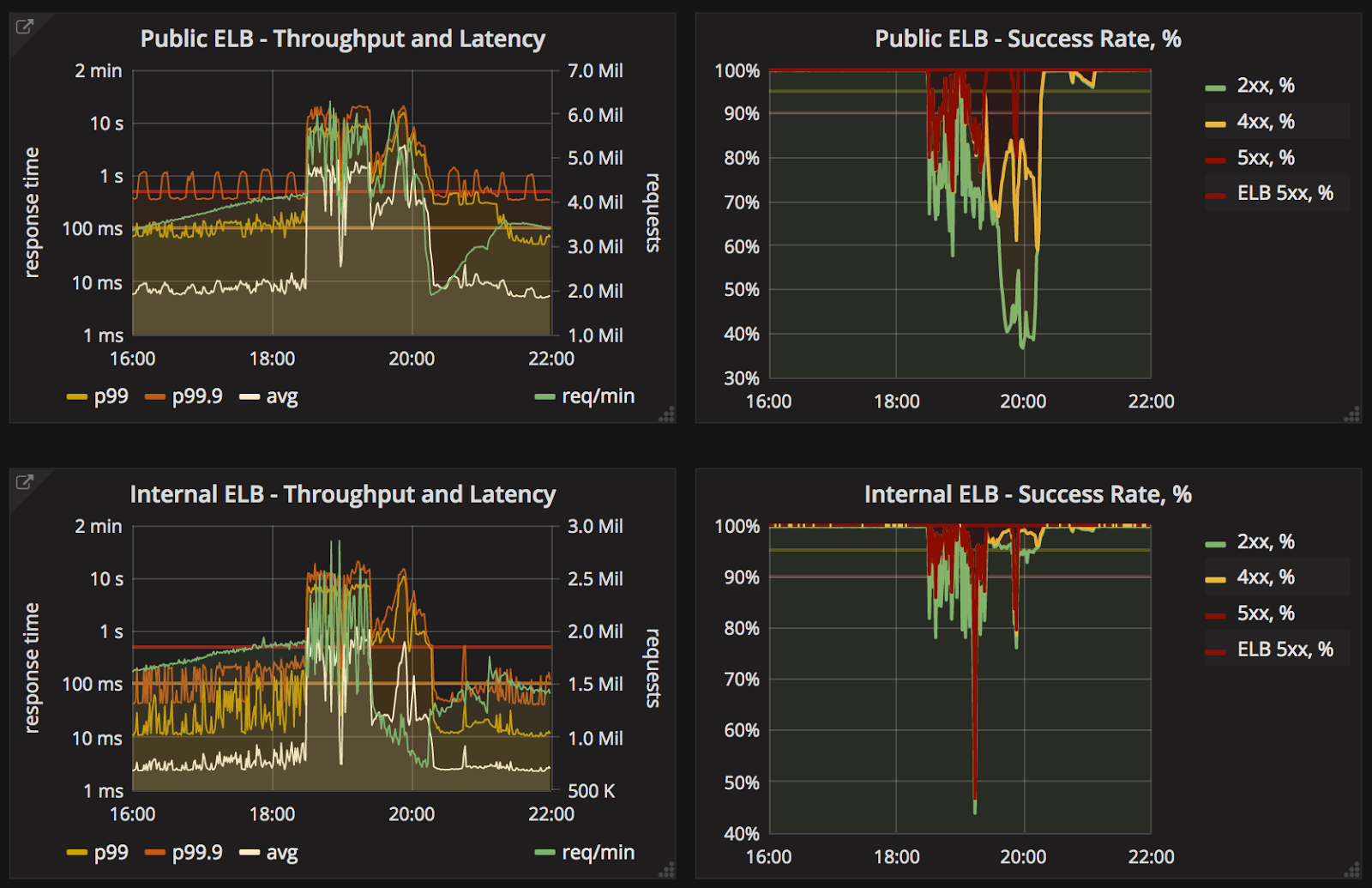Click resize handle of Internal ELB Success Rate panel
This screenshot has width=1372, height=888.
1352,870
